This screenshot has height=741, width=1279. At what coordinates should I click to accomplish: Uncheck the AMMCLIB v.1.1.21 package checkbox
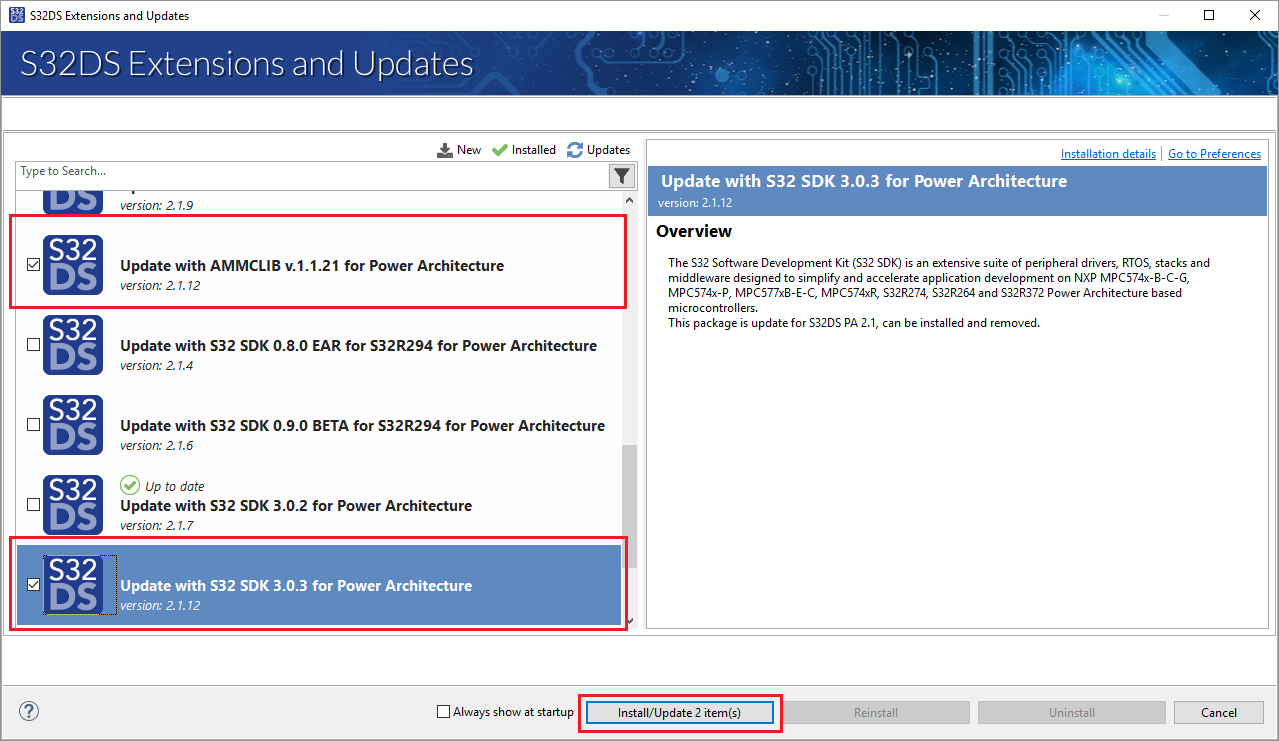[33, 264]
